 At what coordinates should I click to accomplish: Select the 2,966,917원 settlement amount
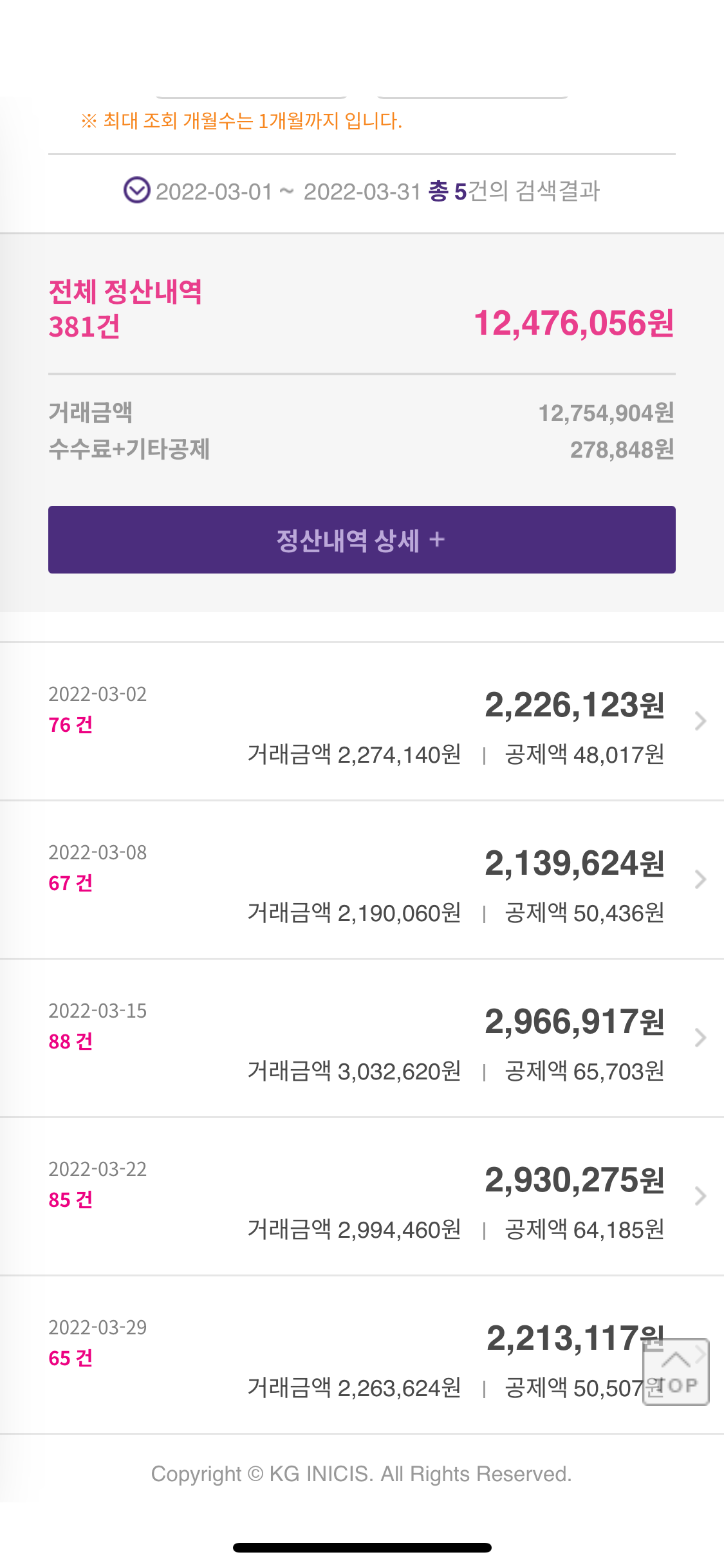tap(574, 1022)
